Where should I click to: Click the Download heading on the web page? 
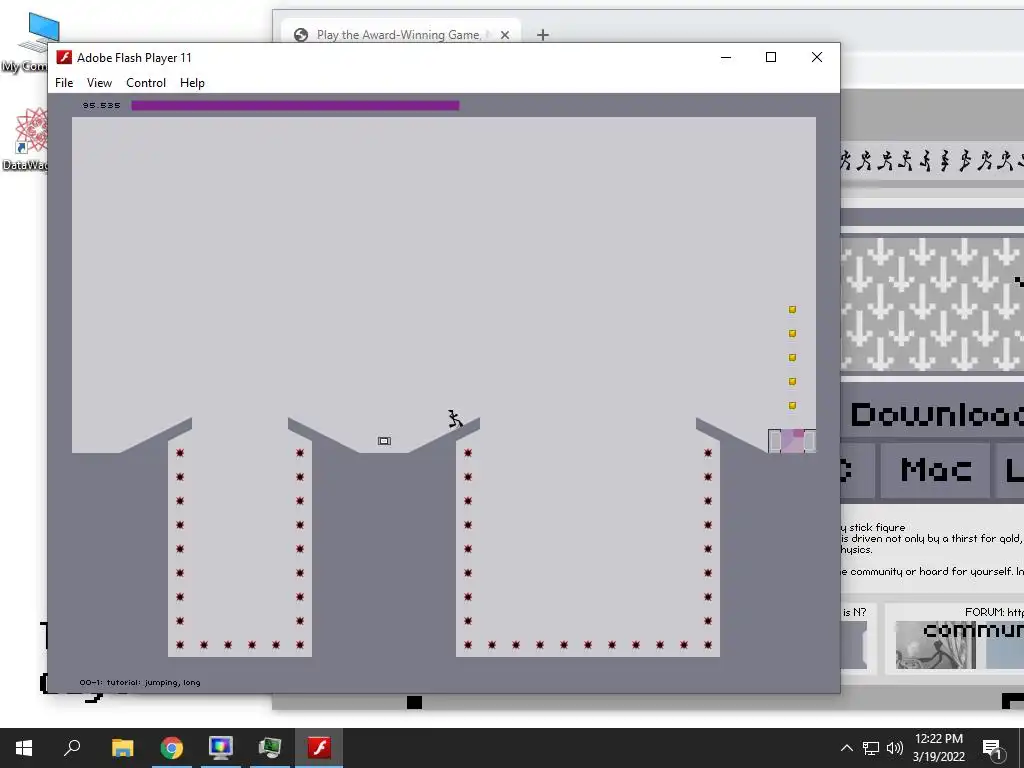pyautogui.click(x=936, y=415)
